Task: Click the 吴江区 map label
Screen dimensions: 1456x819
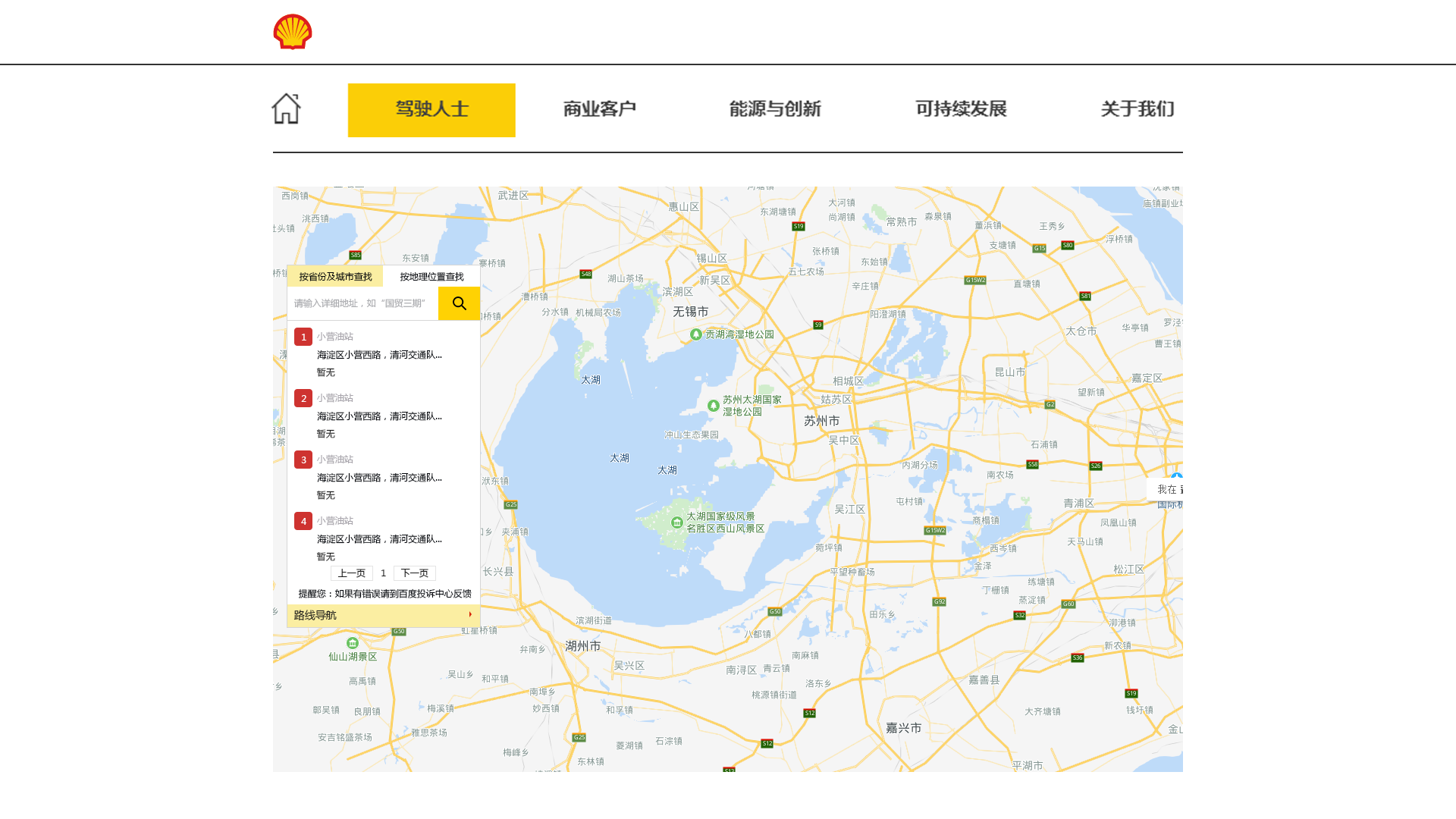Action: (x=850, y=510)
